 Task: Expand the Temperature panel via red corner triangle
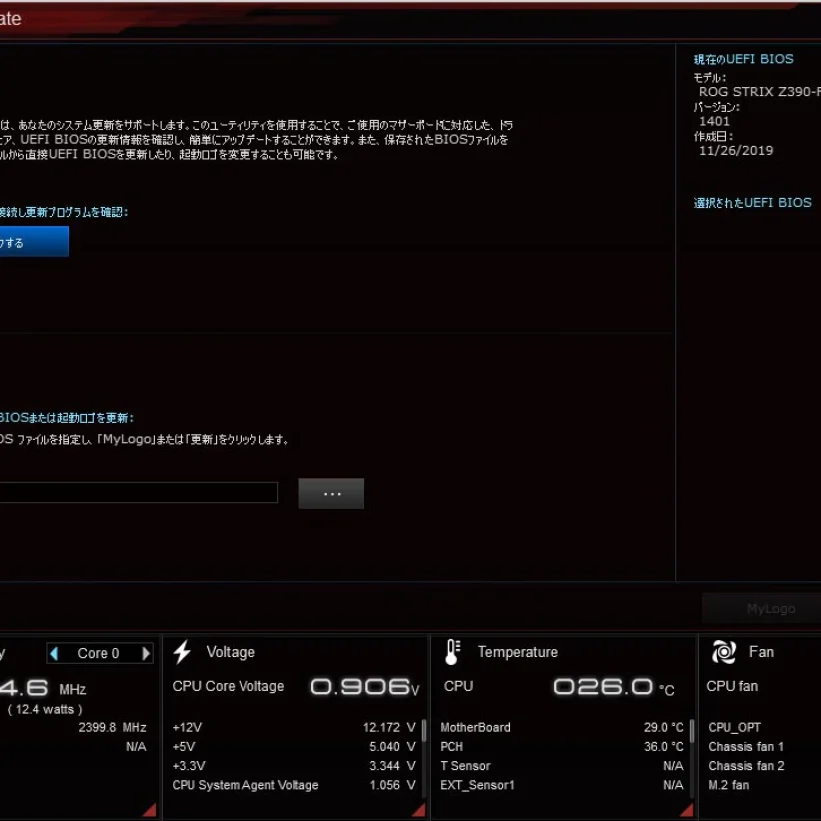click(687, 810)
